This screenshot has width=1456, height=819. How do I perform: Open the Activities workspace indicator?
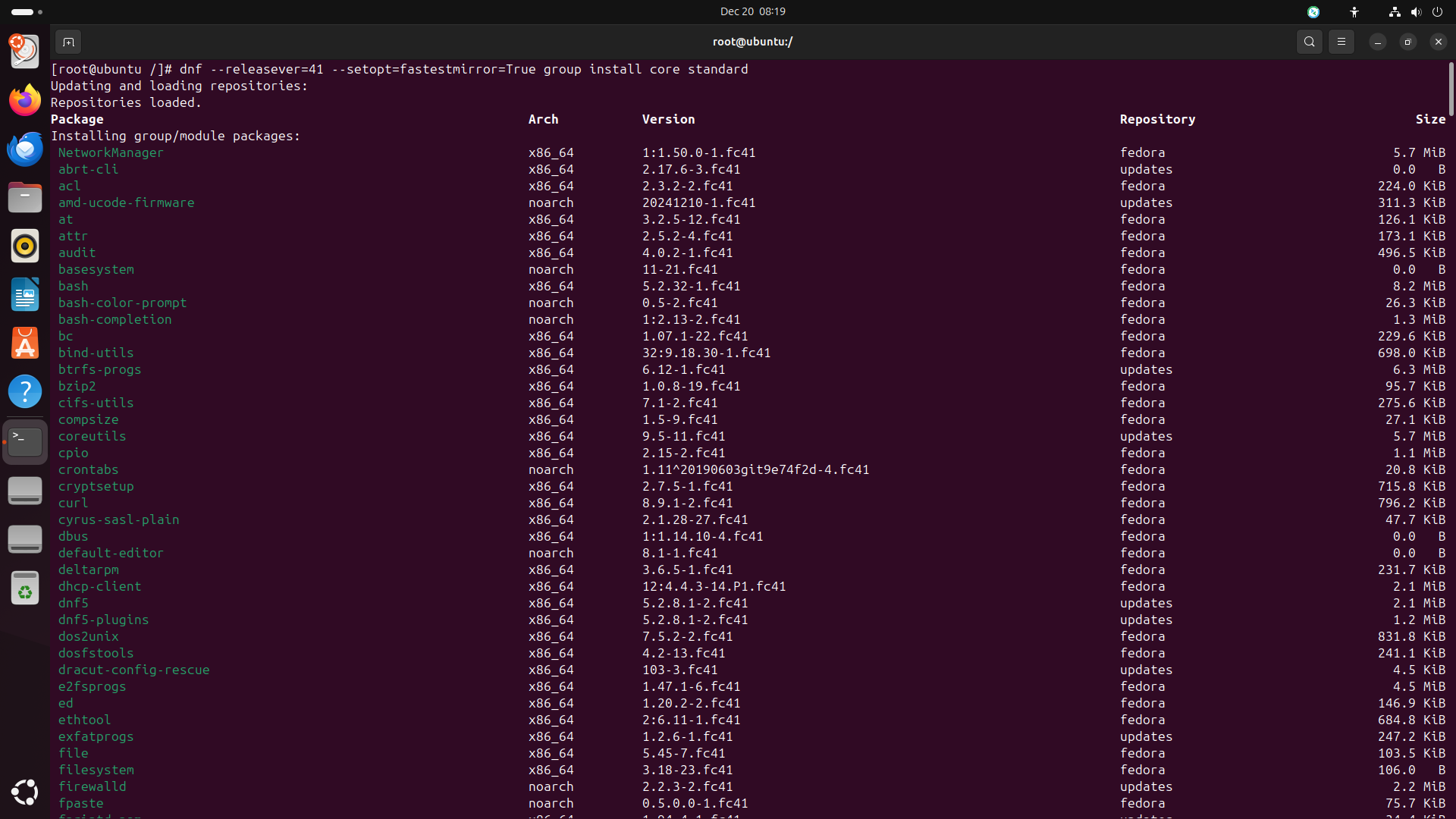point(27,11)
